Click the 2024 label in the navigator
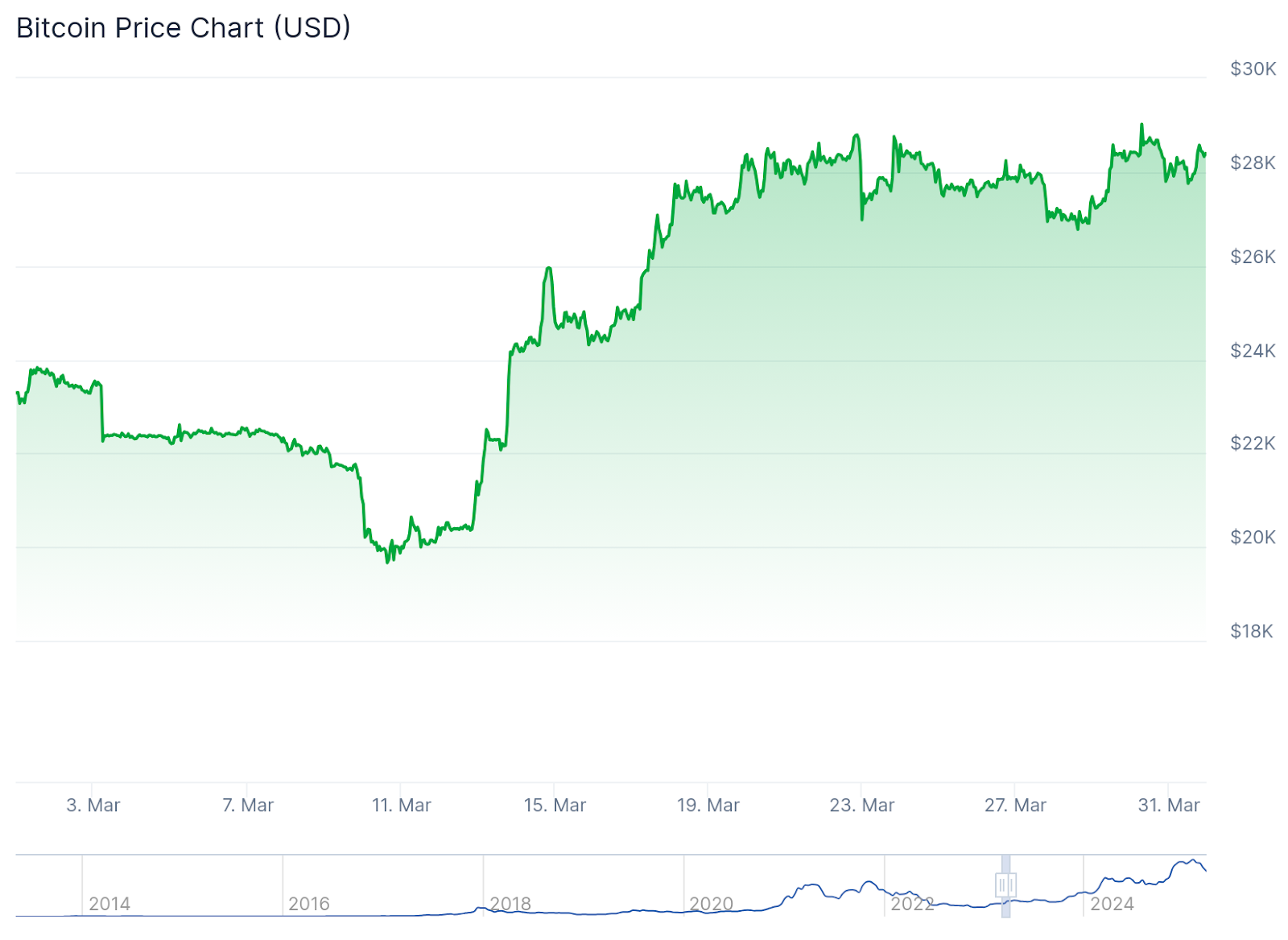The image size is (1288, 940). click(1112, 904)
